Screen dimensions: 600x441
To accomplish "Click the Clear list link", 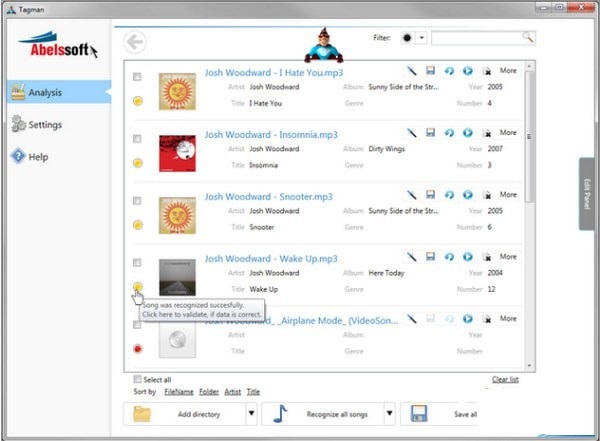I will (x=505, y=379).
